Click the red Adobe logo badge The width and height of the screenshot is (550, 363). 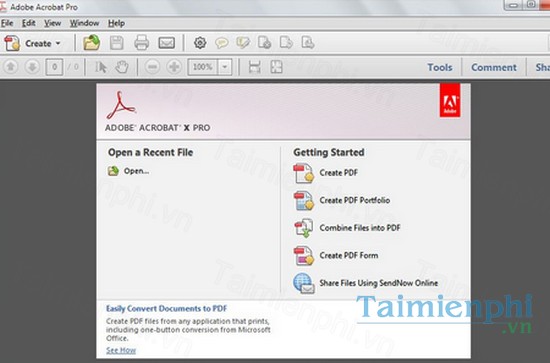(450, 100)
